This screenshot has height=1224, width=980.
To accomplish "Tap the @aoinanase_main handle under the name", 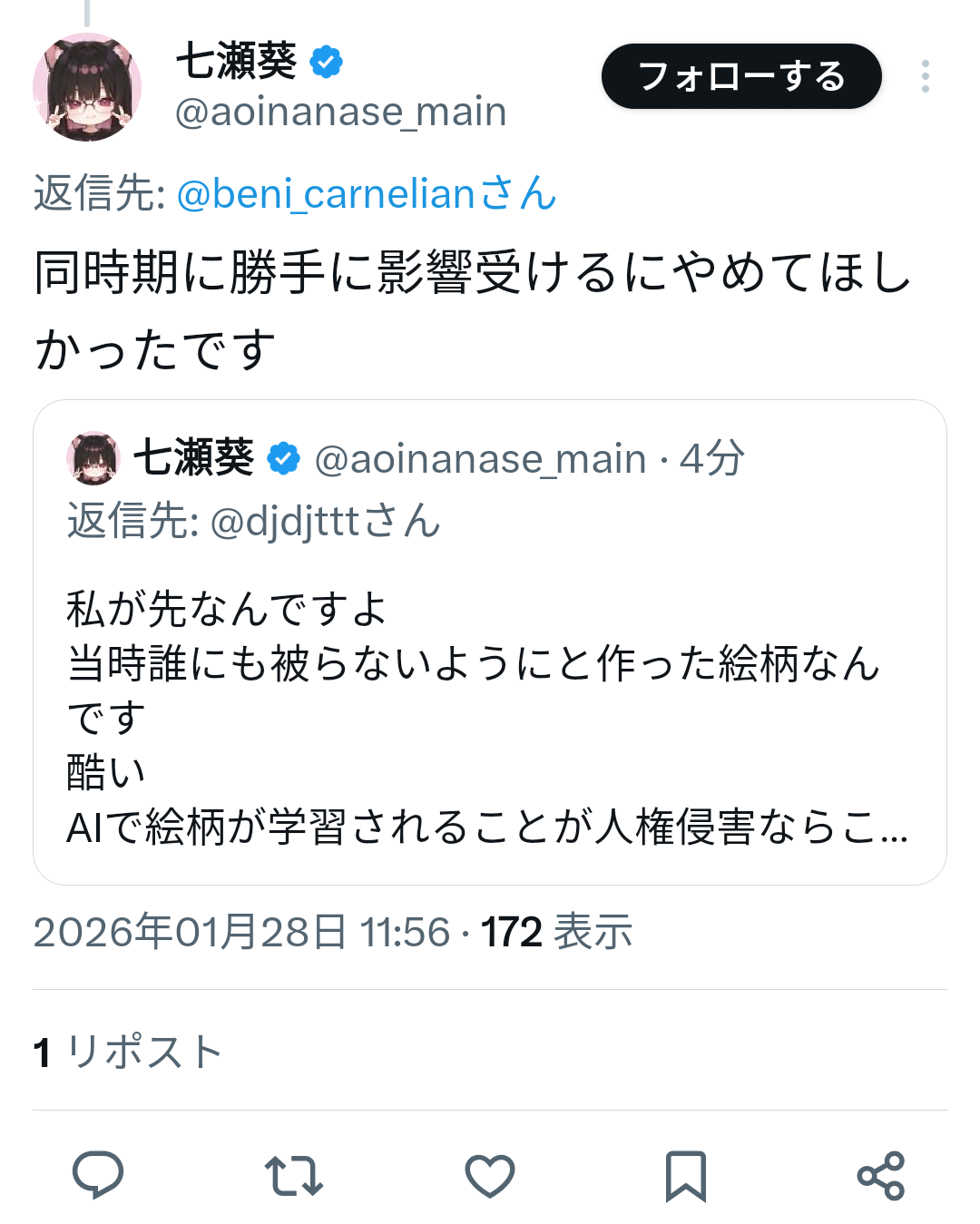I will tap(340, 113).
